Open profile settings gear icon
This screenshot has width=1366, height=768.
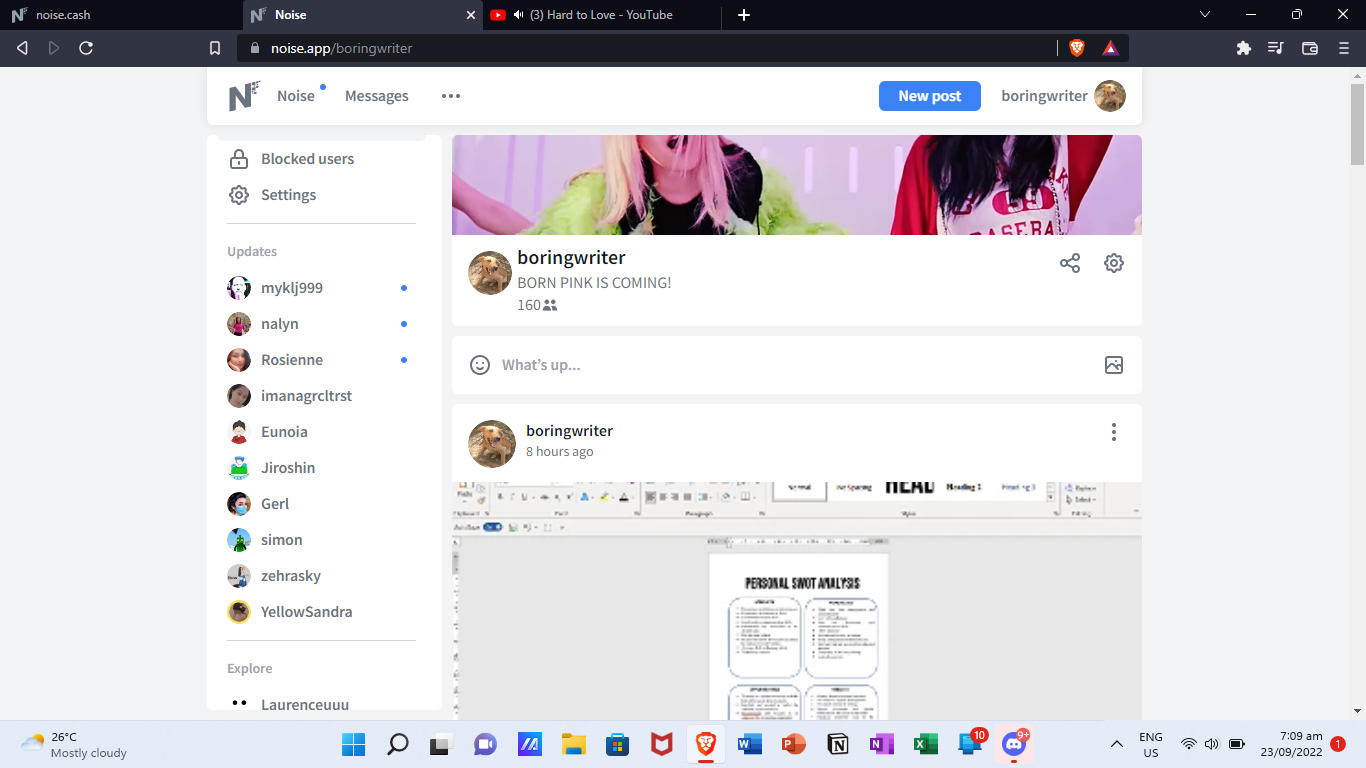tap(1114, 263)
